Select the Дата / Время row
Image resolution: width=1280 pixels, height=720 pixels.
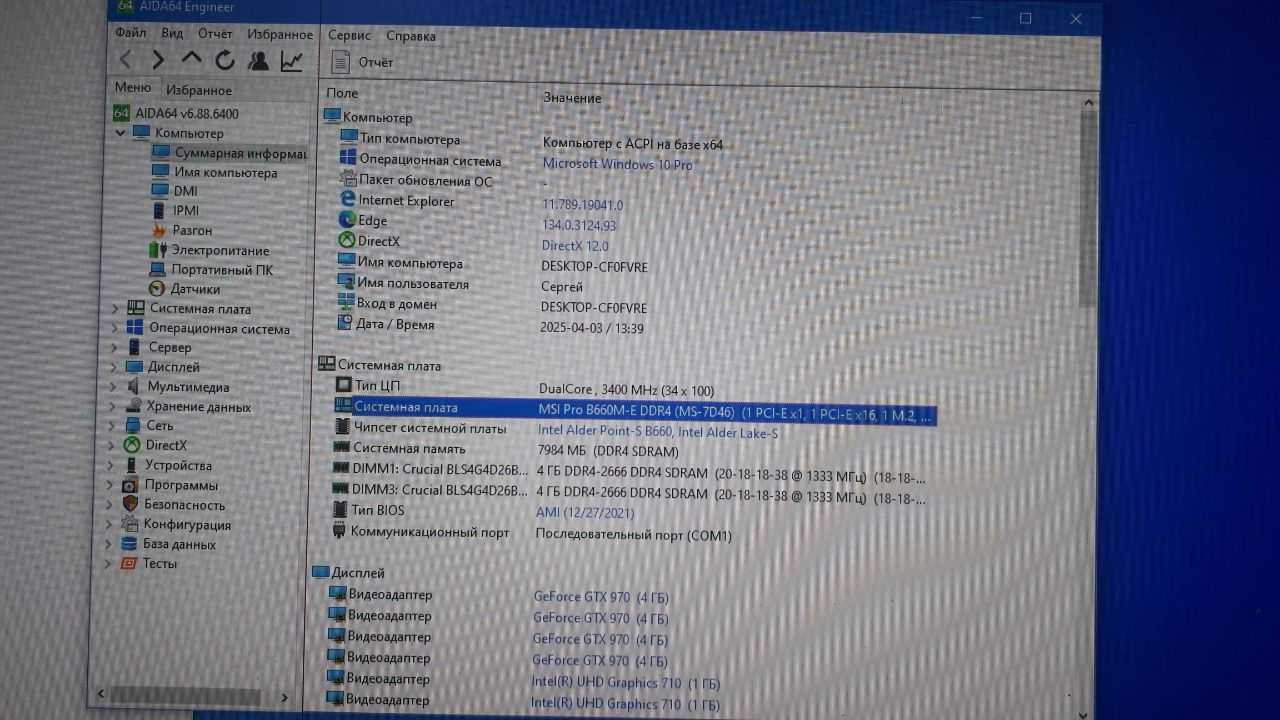pyautogui.click(x=490, y=326)
